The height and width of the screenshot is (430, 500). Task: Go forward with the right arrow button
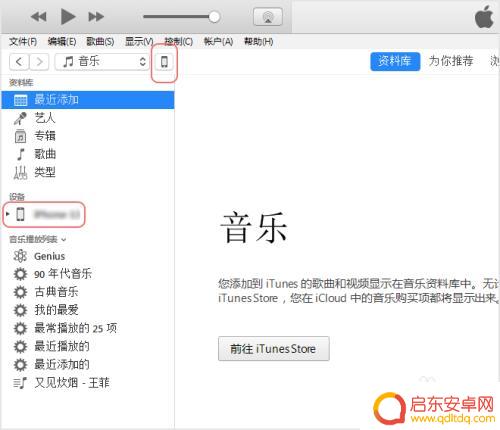[39, 62]
